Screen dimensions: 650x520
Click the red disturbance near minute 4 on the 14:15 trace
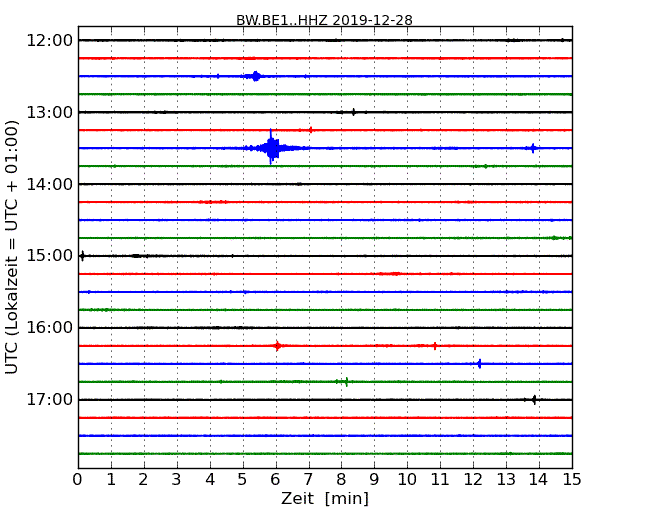[213, 202]
